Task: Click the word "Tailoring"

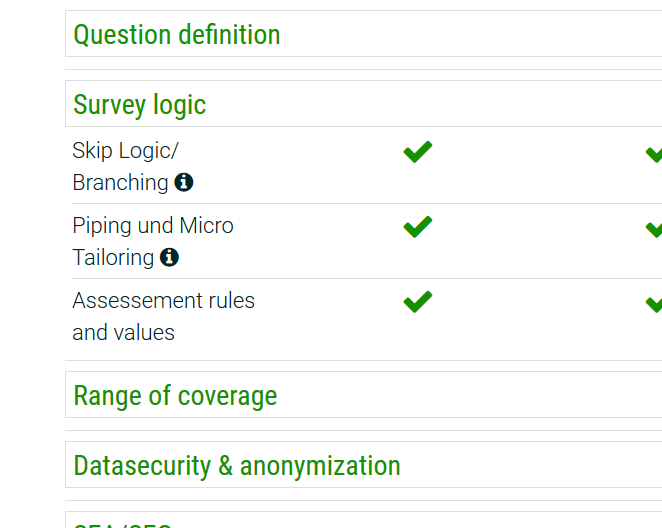Action: (113, 257)
